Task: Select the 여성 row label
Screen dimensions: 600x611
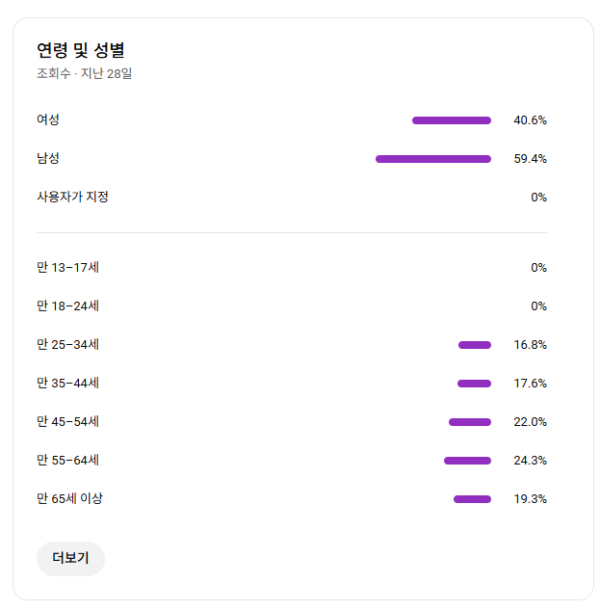Action: (48, 120)
